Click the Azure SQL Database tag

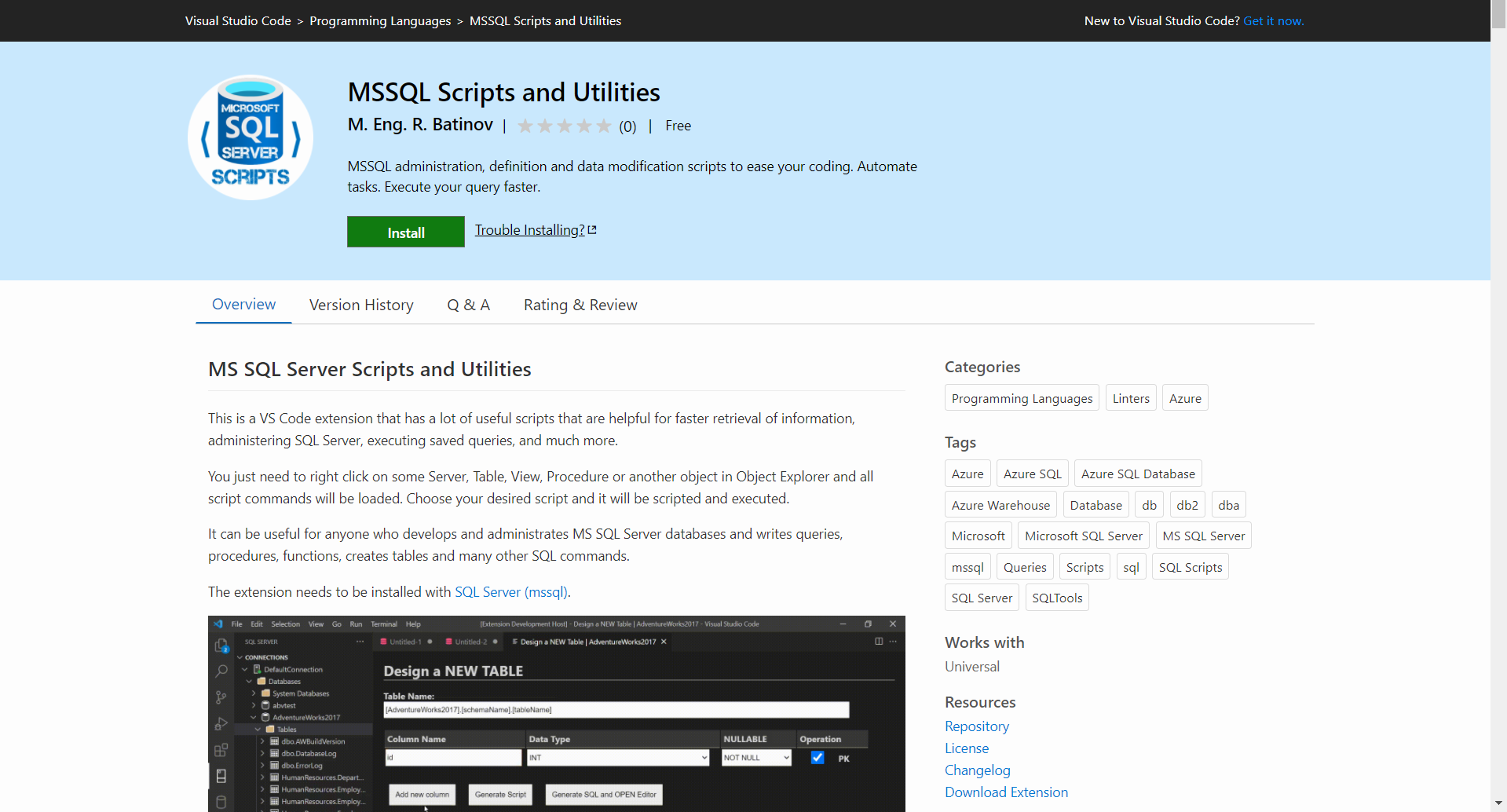click(x=1138, y=474)
